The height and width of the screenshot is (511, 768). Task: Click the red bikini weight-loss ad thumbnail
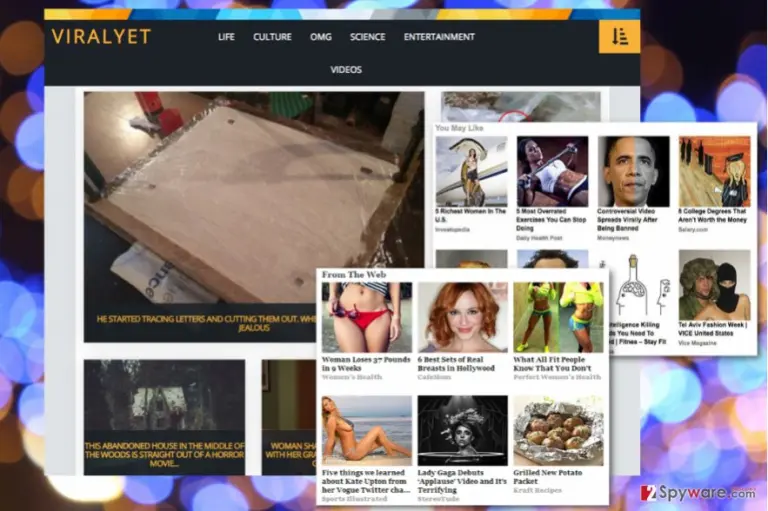click(367, 317)
